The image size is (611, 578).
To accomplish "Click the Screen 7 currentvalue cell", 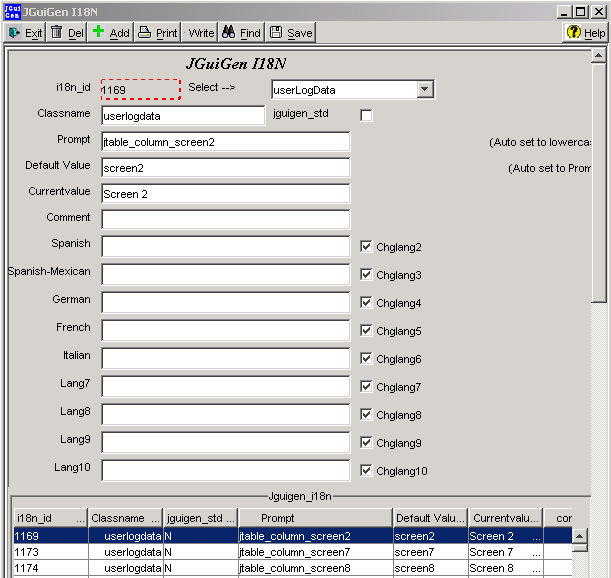I will (505, 552).
